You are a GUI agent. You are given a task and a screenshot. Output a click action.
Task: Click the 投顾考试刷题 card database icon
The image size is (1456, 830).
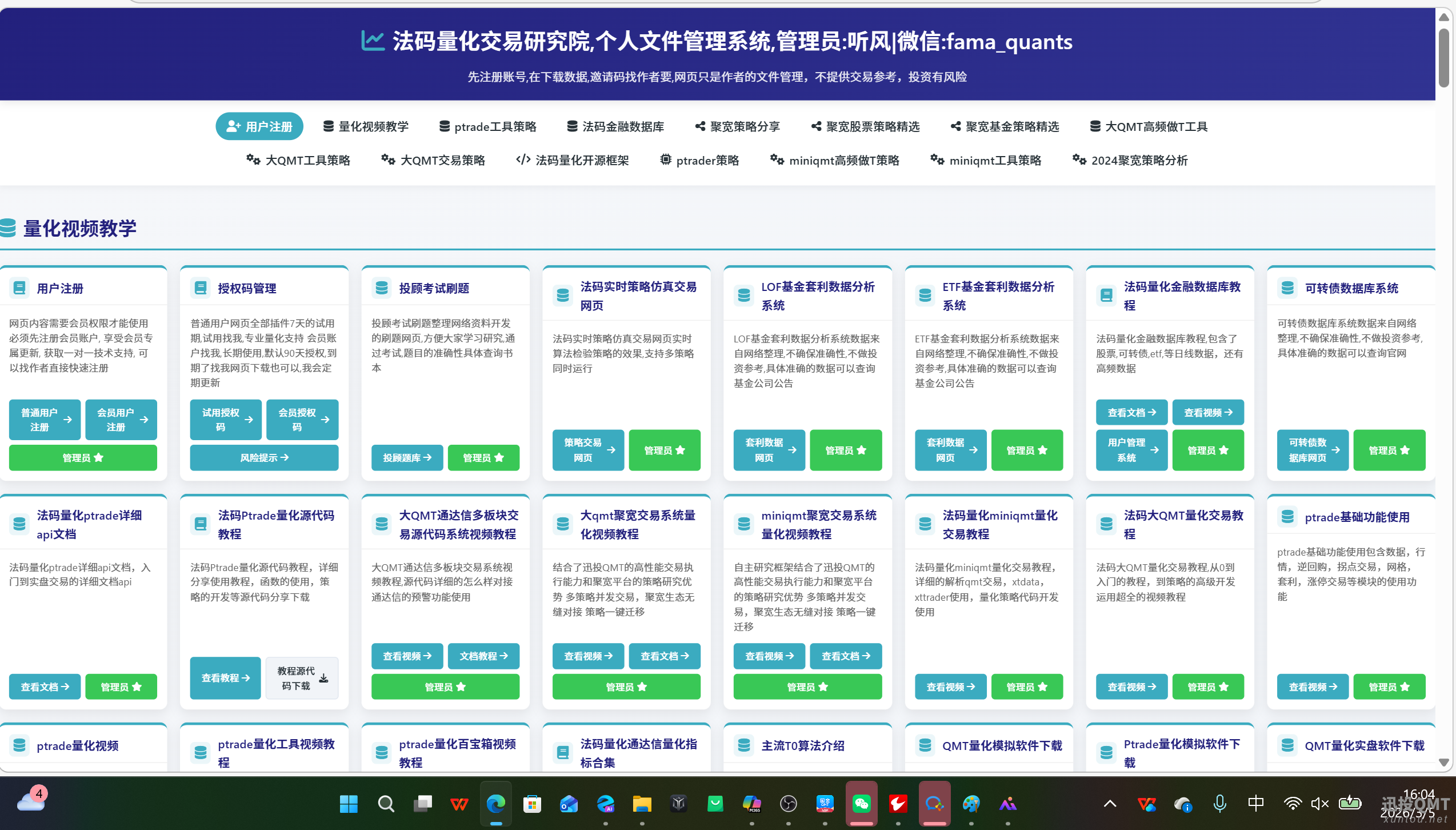[381, 288]
